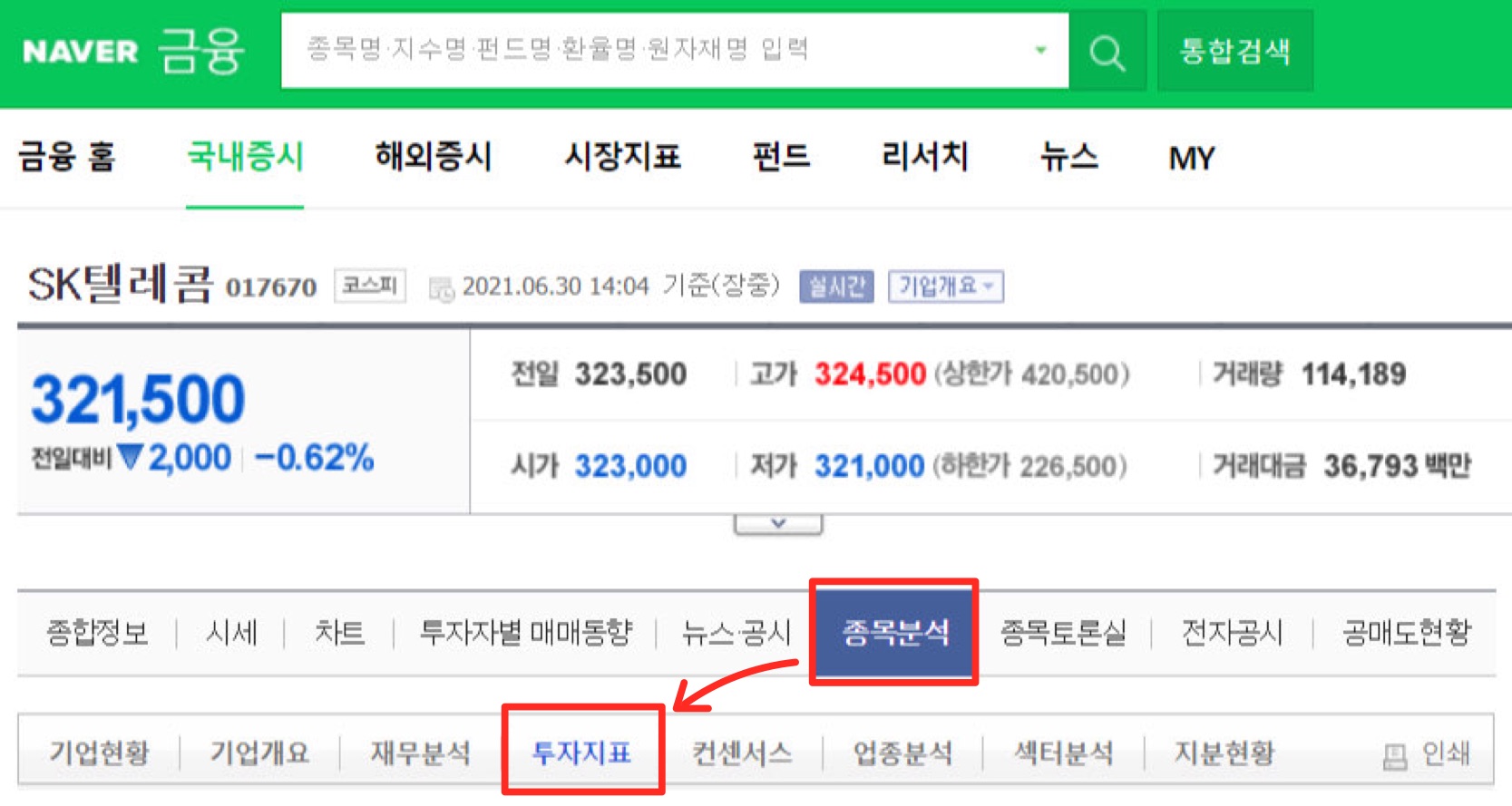This screenshot has height=806, width=1512.
Task: Switch to the 시세 tab
Action: click(231, 632)
